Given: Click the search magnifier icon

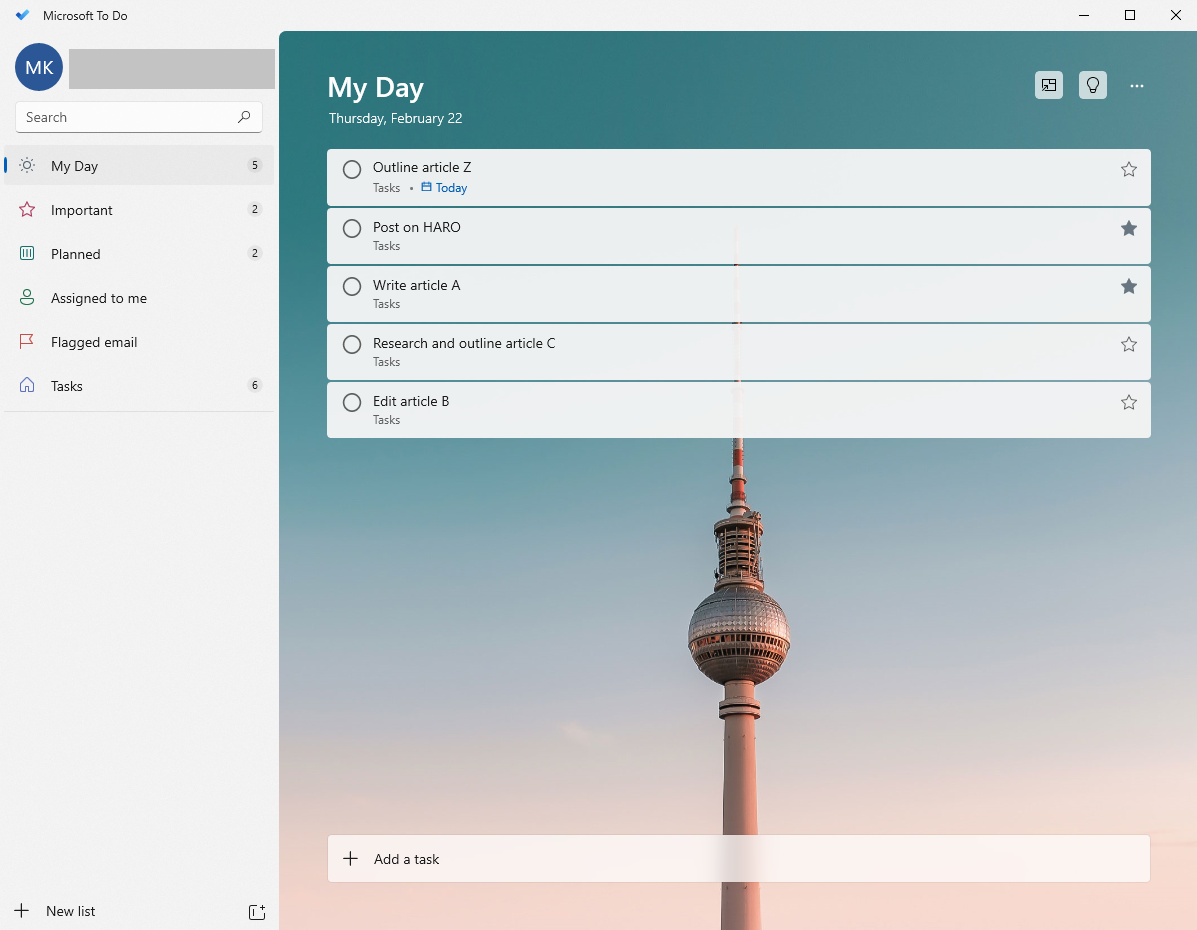Looking at the screenshot, I should (244, 117).
